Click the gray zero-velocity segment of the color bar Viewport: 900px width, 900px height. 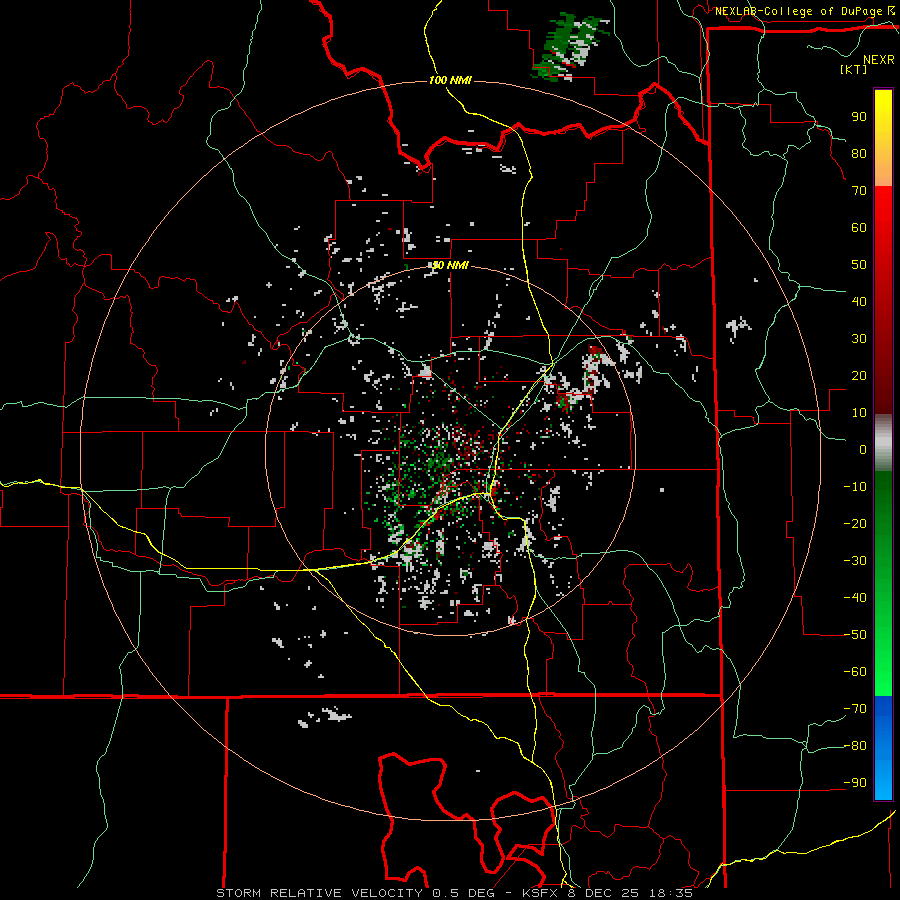pyautogui.click(x=883, y=442)
